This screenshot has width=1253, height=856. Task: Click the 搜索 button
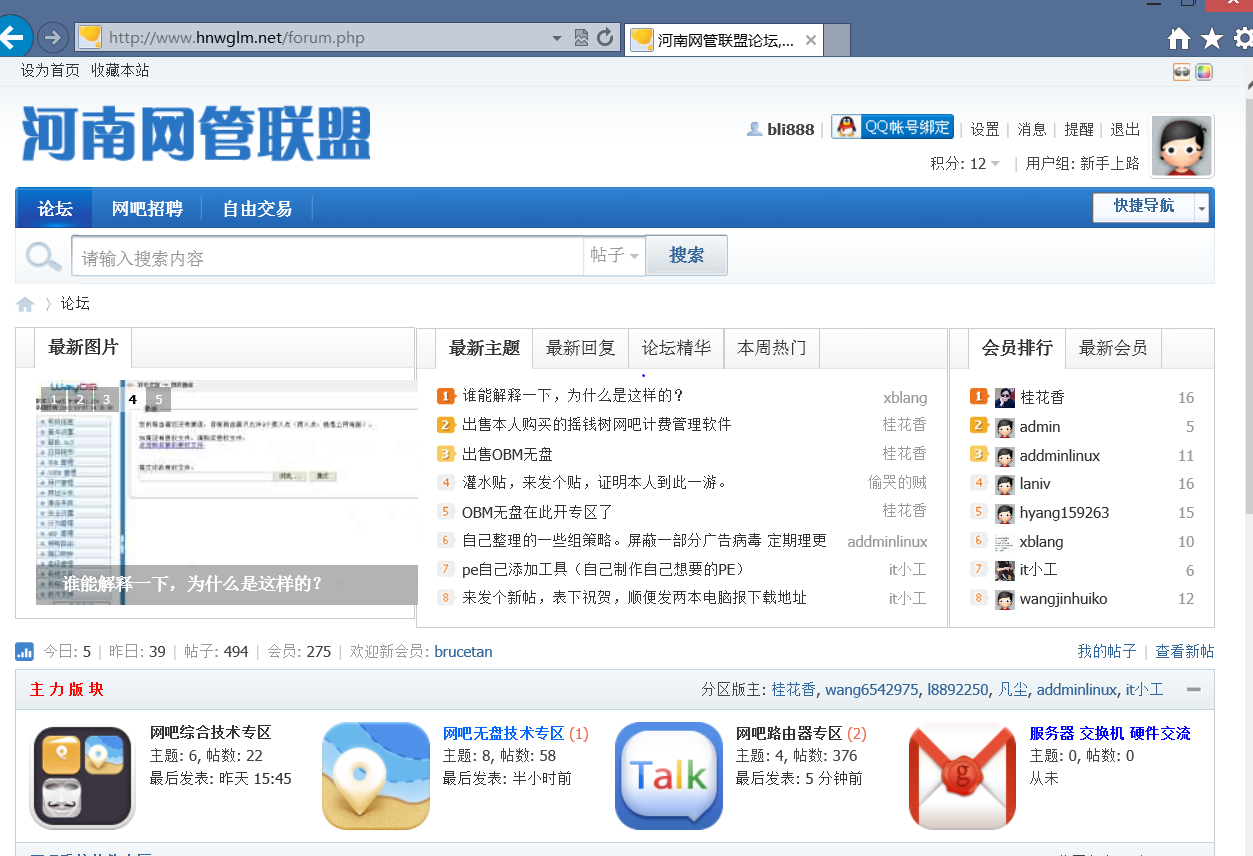pyautogui.click(x=686, y=256)
